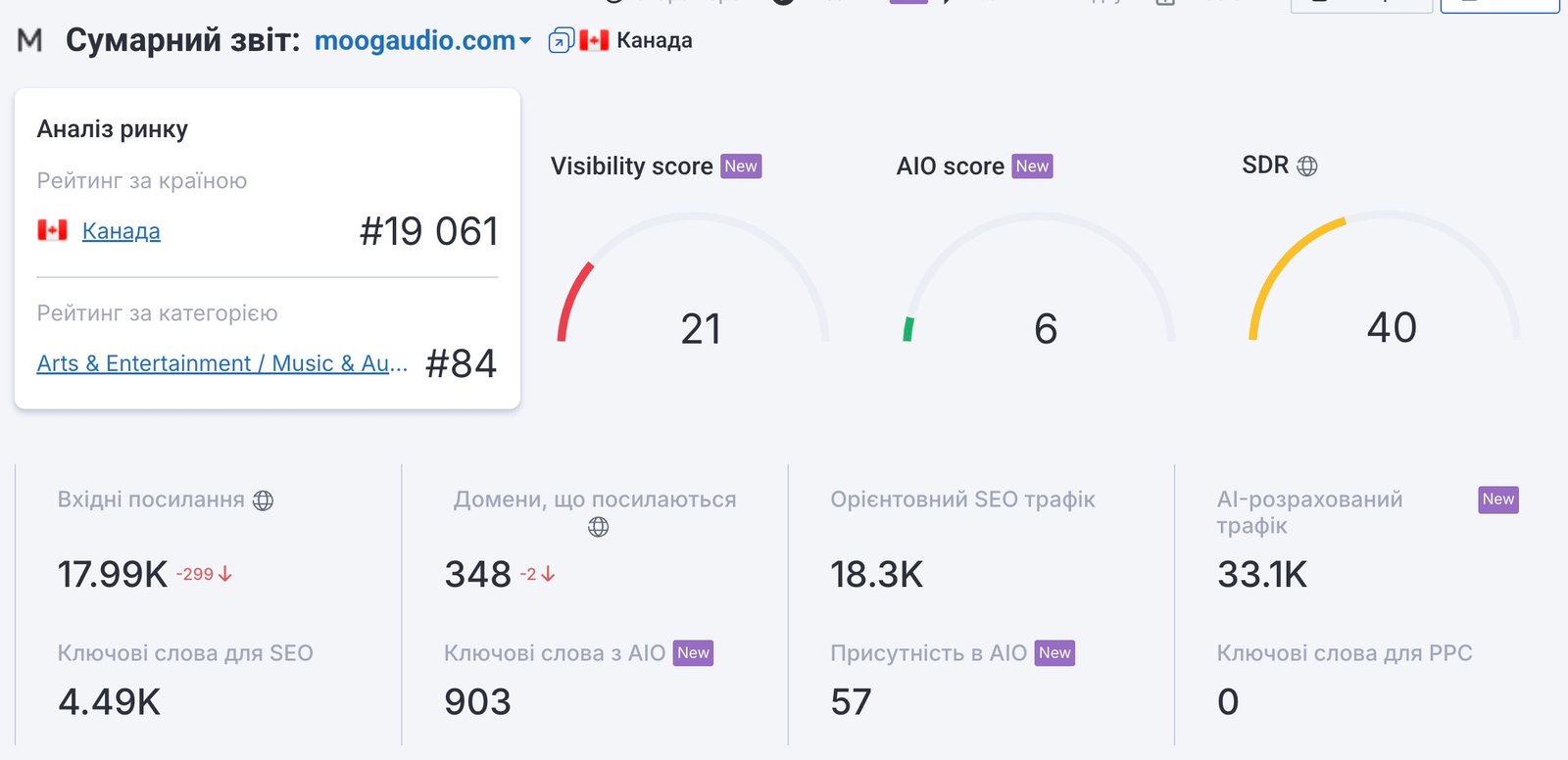Click the New badge next to AIO score
The width and height of the screenshot is (1568, 760).
1033,166
